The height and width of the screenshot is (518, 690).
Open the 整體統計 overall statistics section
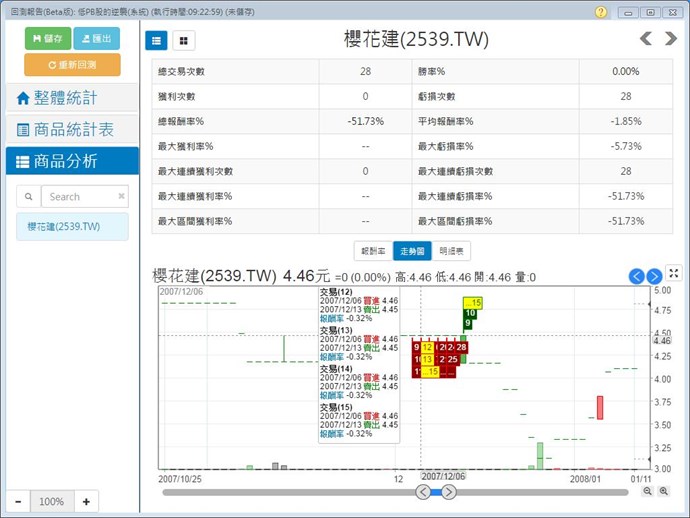70,98
